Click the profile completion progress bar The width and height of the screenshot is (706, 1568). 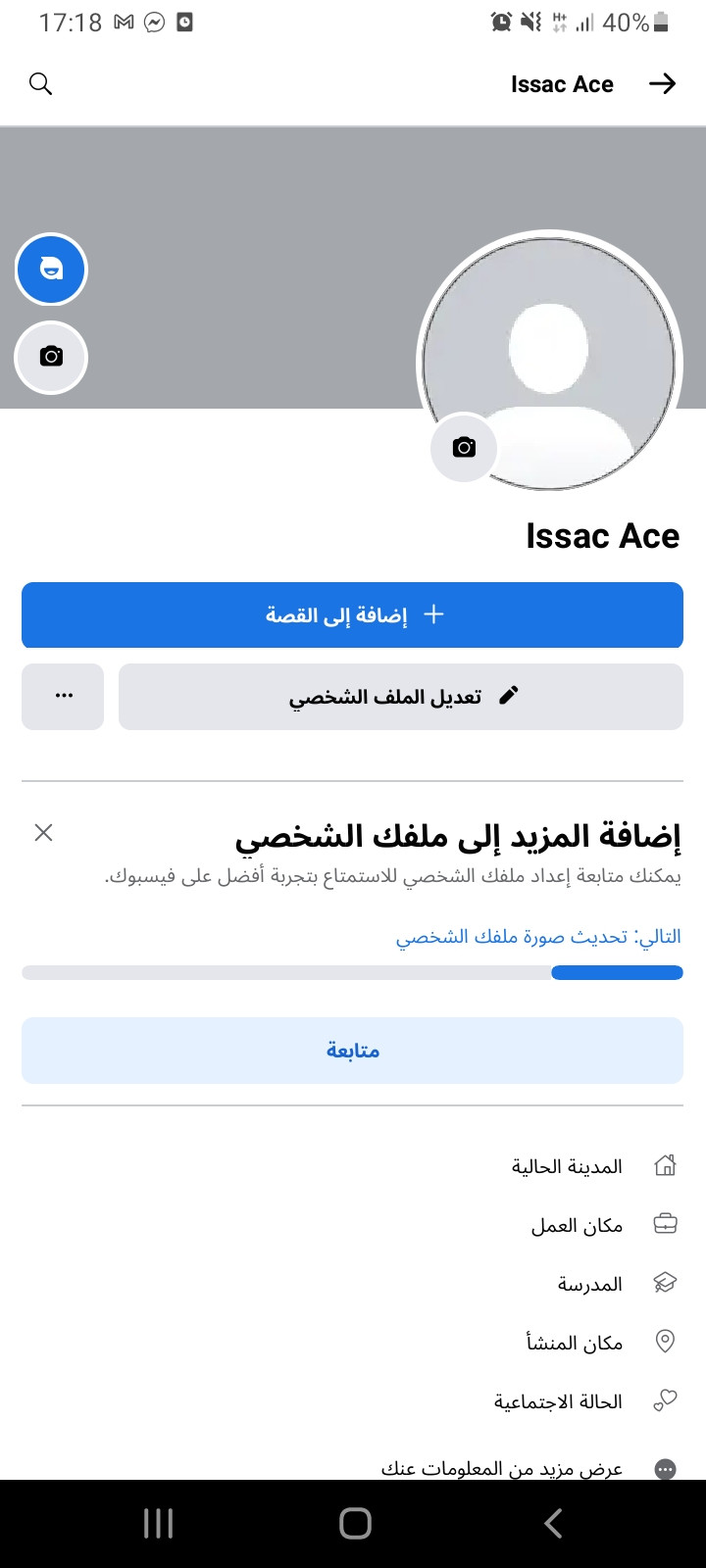click(x=352, y=973)
